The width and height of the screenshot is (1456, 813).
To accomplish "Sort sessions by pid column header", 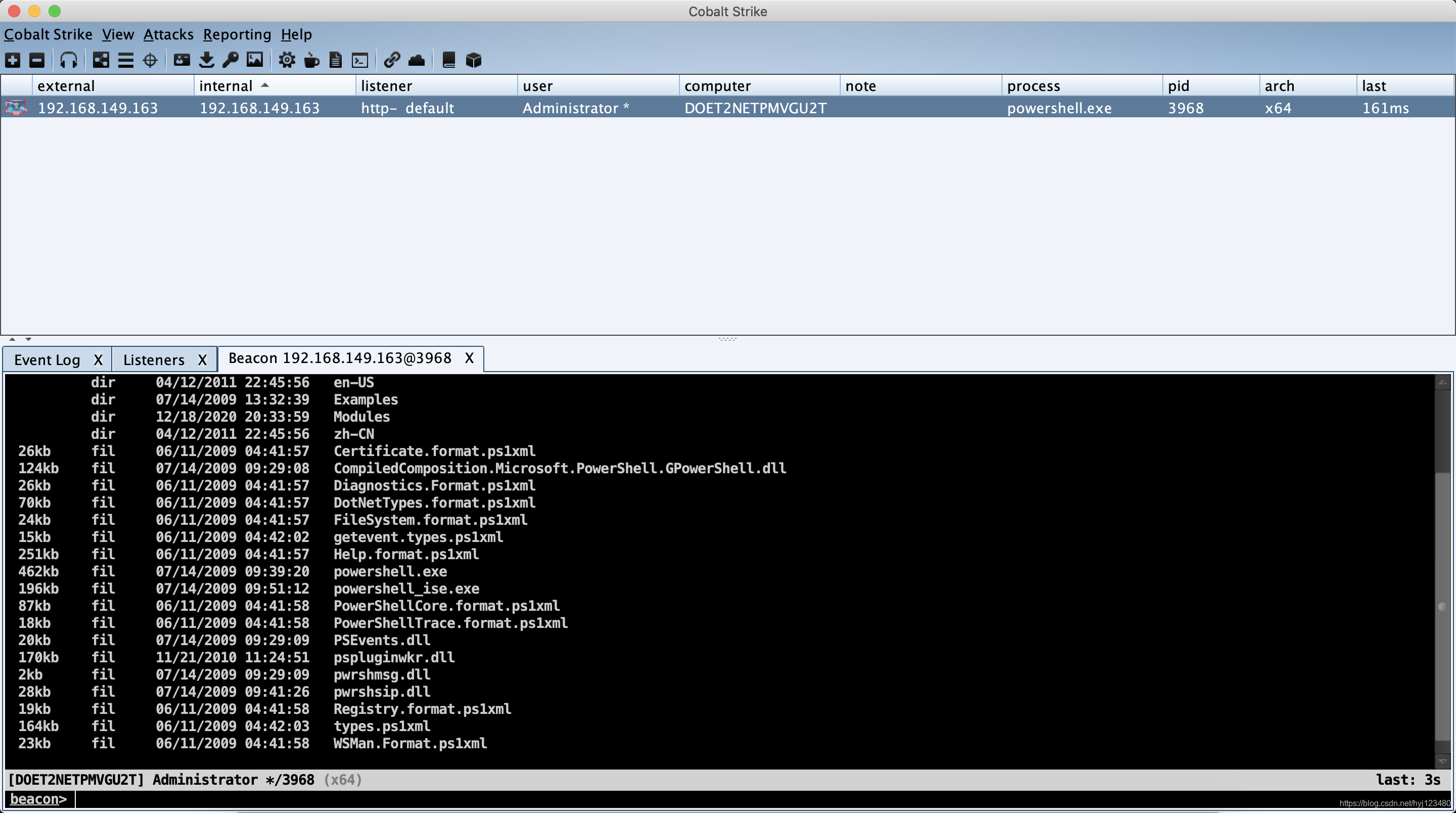I will pos(1179,86).
